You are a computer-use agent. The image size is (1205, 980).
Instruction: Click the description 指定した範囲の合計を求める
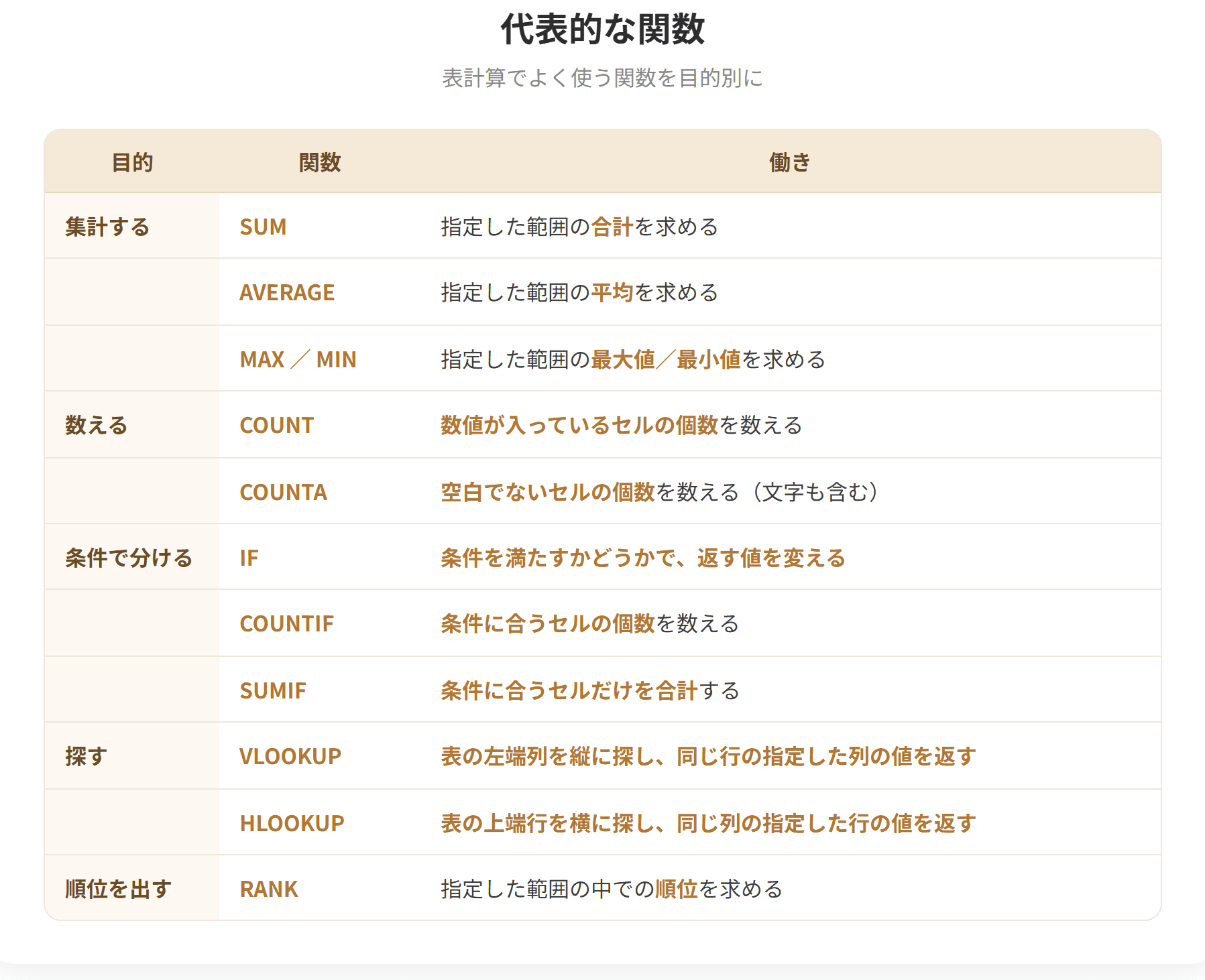[x=579, y=227]
